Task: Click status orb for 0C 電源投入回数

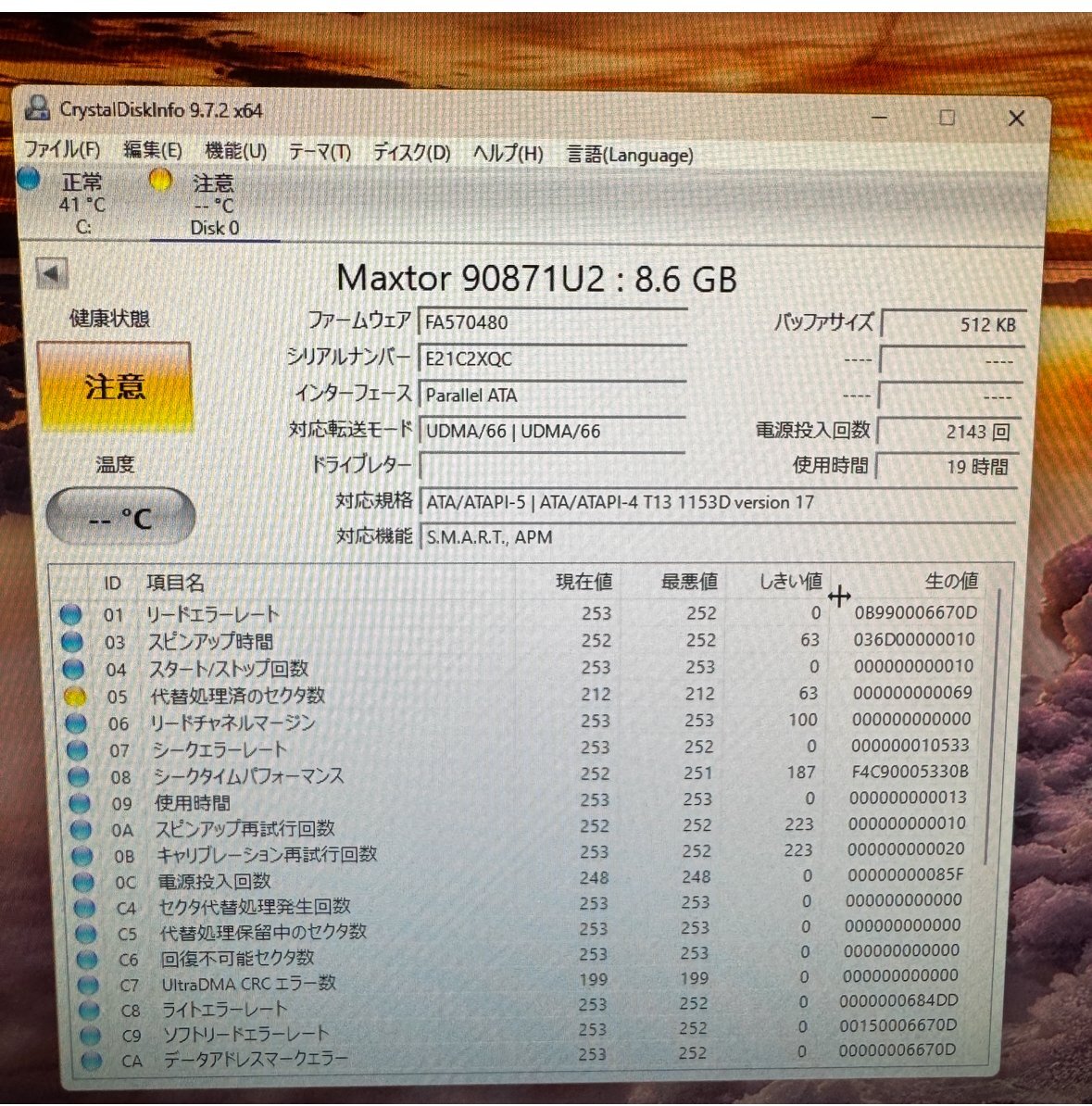Action: tap(83, 882)
